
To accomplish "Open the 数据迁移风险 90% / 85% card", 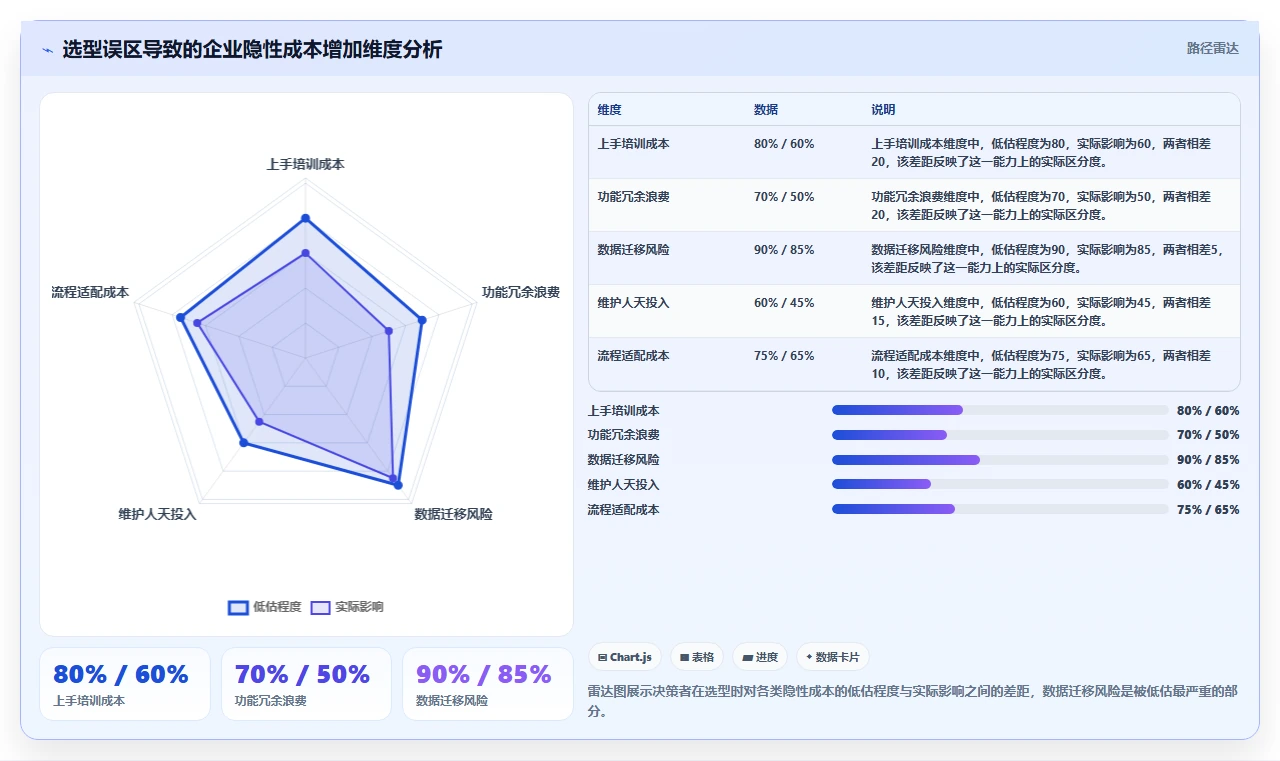I will [488, 684].
